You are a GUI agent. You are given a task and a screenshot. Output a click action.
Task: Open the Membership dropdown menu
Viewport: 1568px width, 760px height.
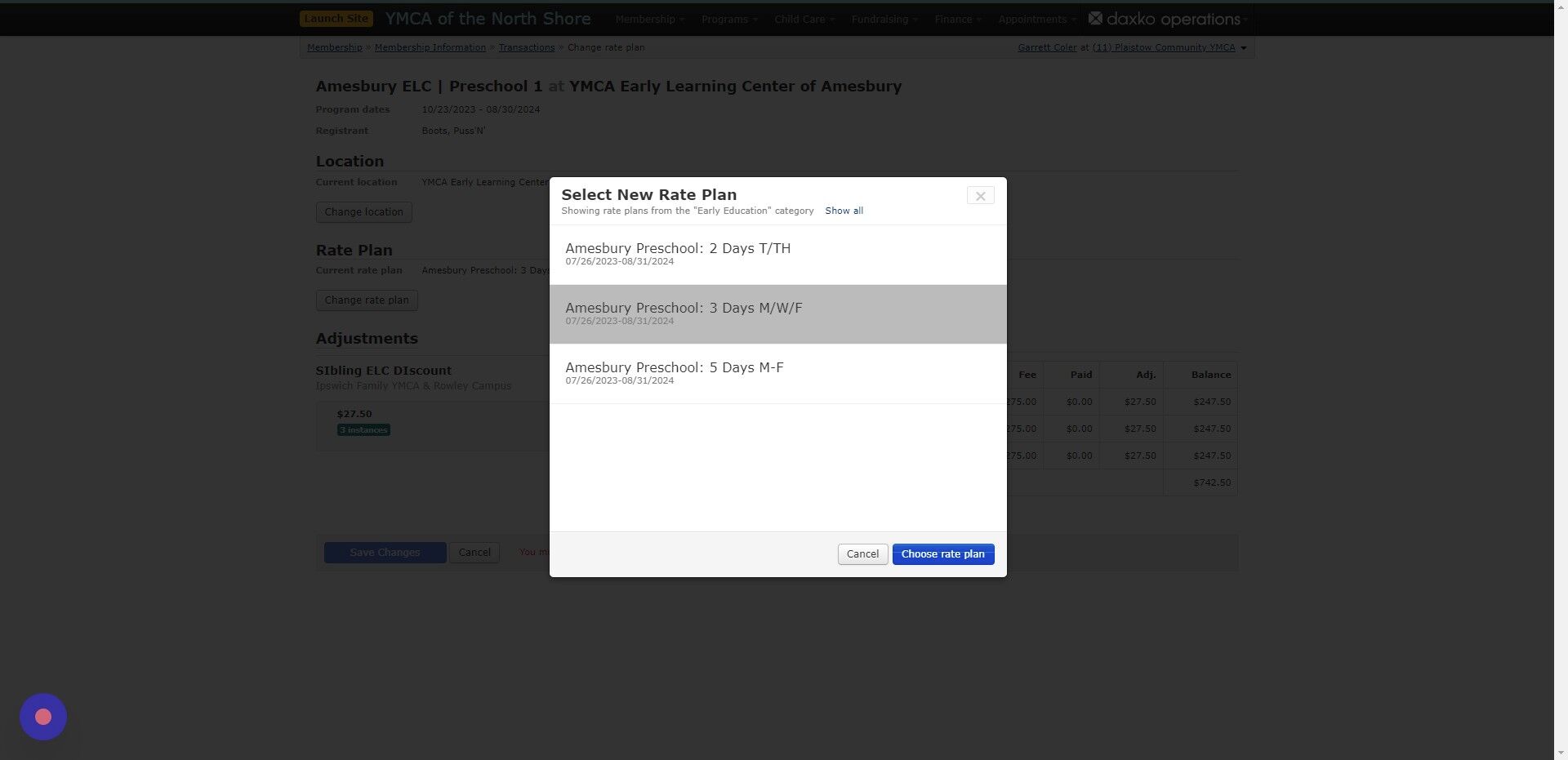[648, 19]
